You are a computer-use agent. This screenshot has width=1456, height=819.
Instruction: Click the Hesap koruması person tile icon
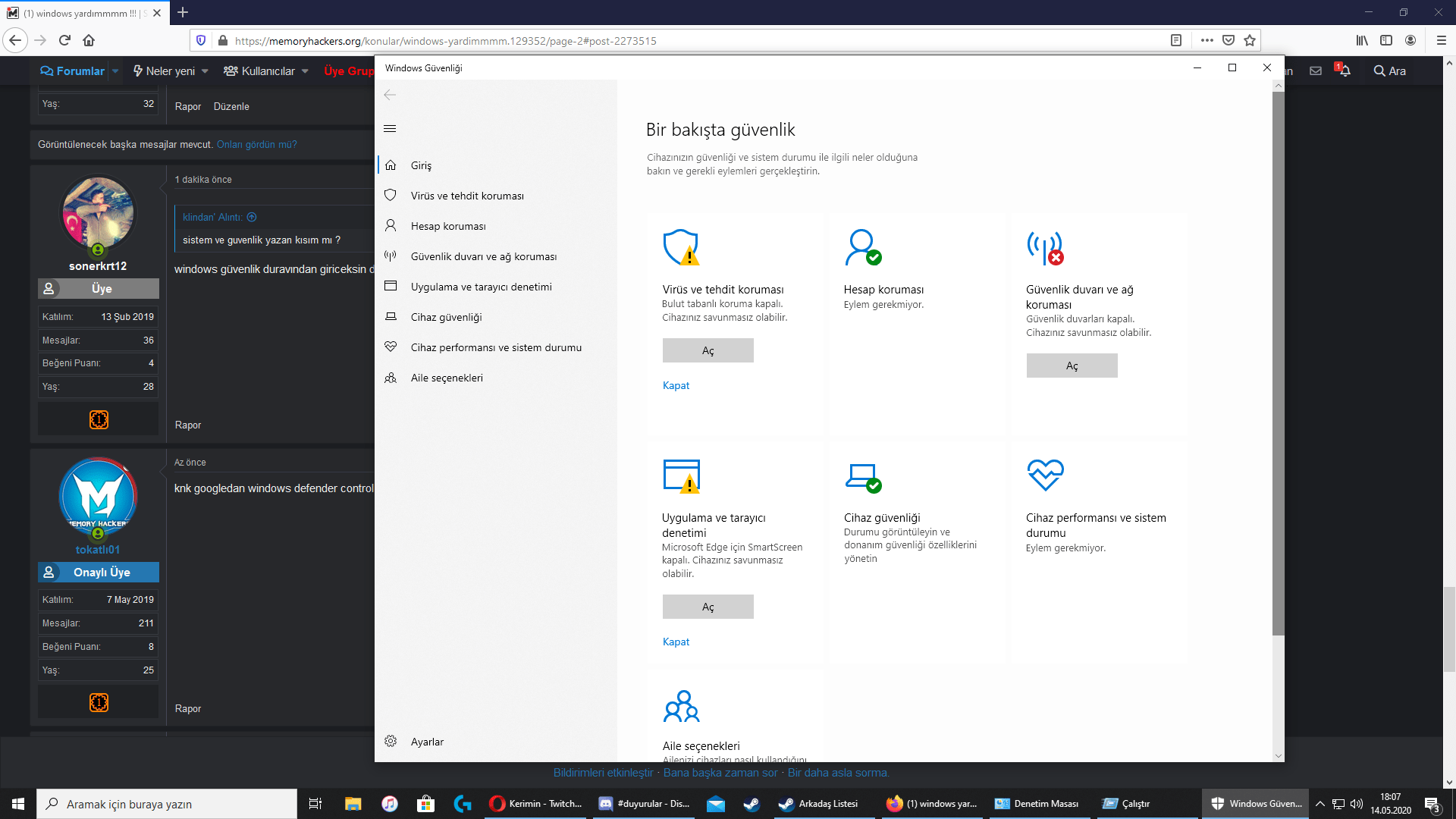pos(863,247)
